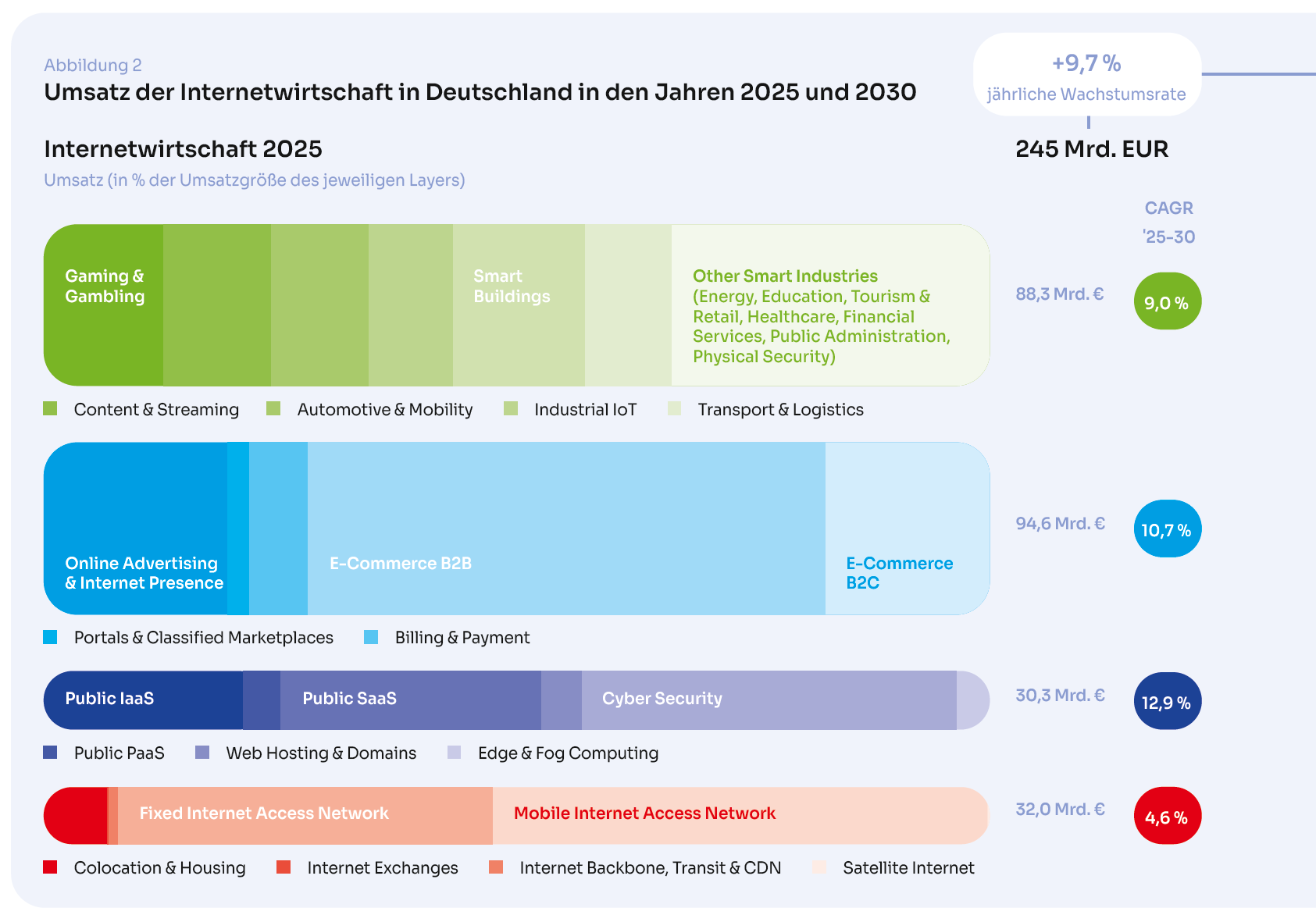The width and height of the screenshot is (1316, 922).
Task: Select the Public PaaS legend square
Action: point(51,753)
